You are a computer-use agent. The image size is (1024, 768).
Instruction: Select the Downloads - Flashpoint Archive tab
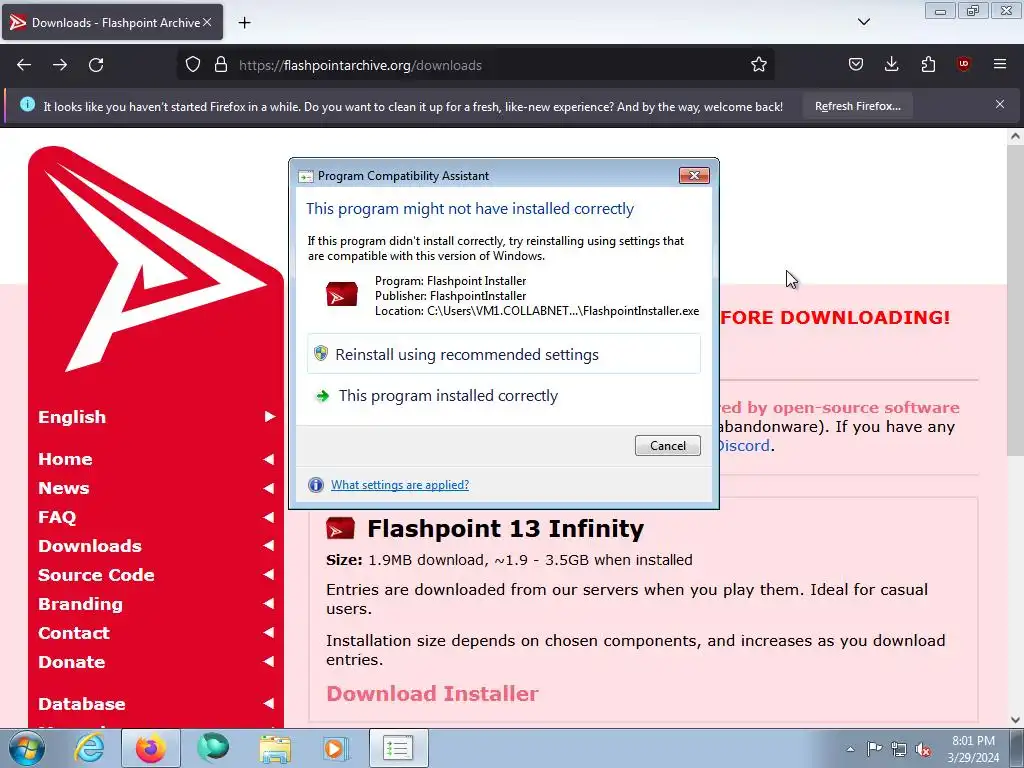click(x=112, y=22)
